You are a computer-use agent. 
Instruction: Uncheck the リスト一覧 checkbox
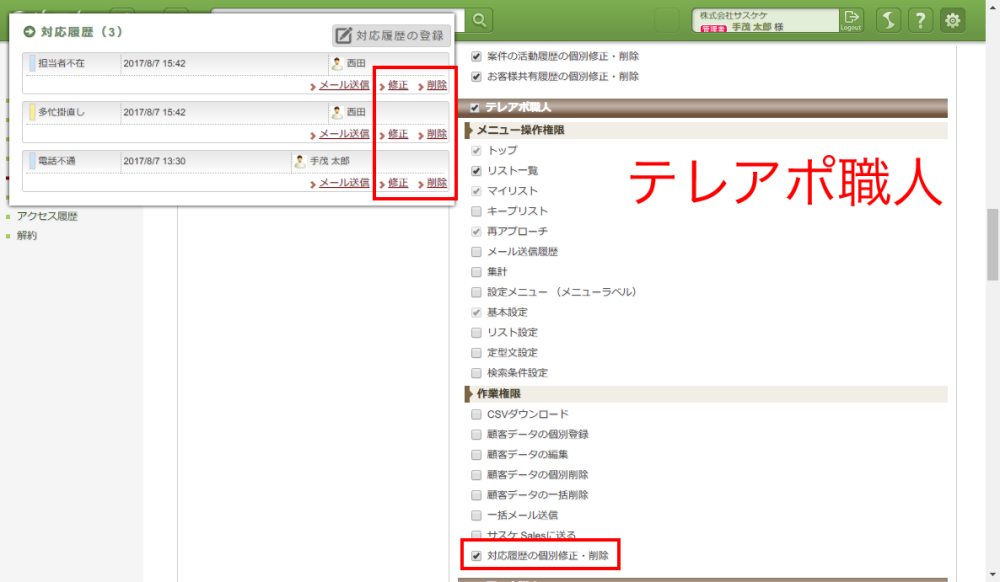pos(477,171)
